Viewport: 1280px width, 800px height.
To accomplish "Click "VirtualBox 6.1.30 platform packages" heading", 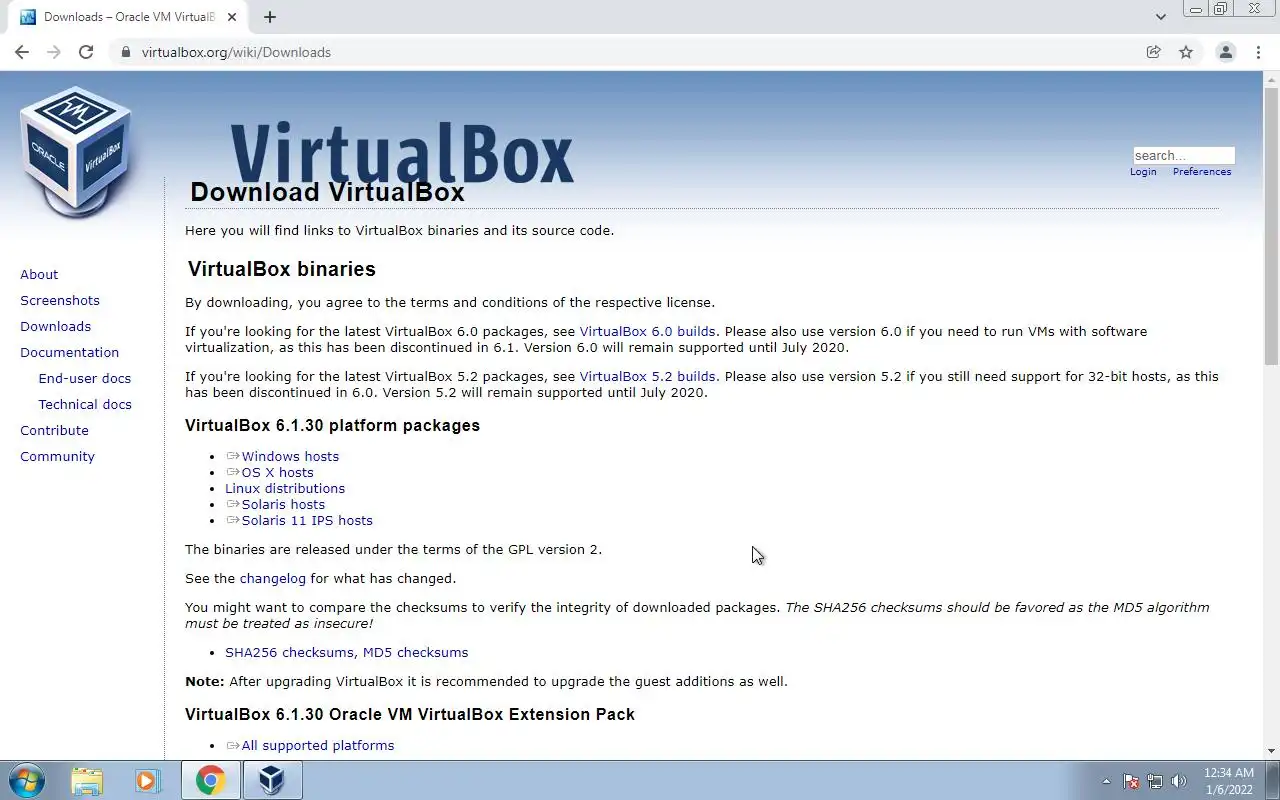I will (332, 425).
